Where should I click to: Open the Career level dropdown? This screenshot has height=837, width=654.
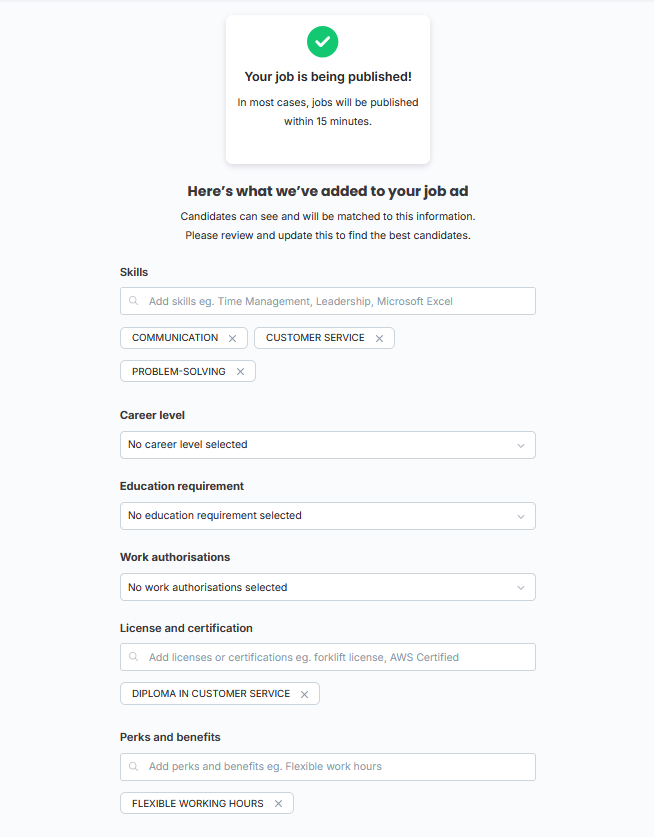328,445
